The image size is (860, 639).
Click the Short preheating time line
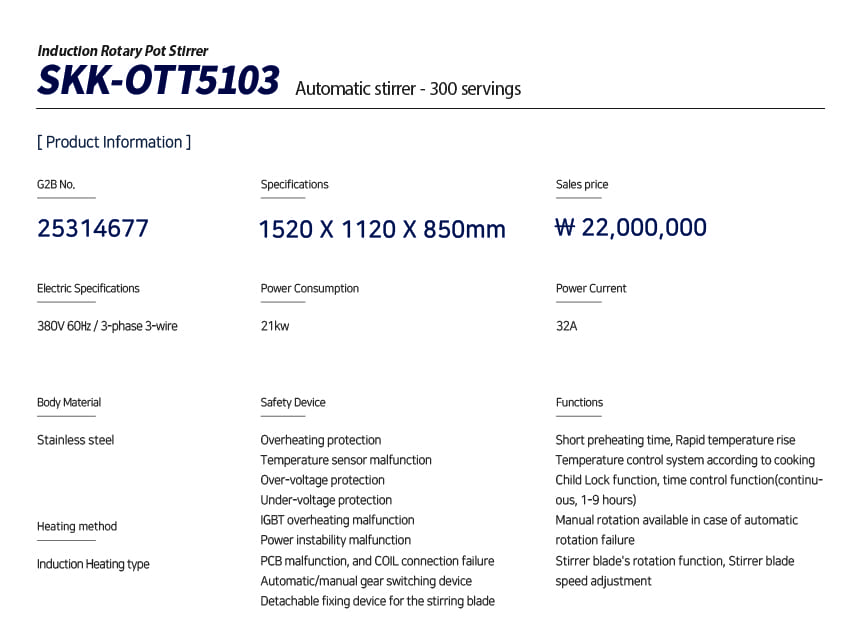click(675, 440)
